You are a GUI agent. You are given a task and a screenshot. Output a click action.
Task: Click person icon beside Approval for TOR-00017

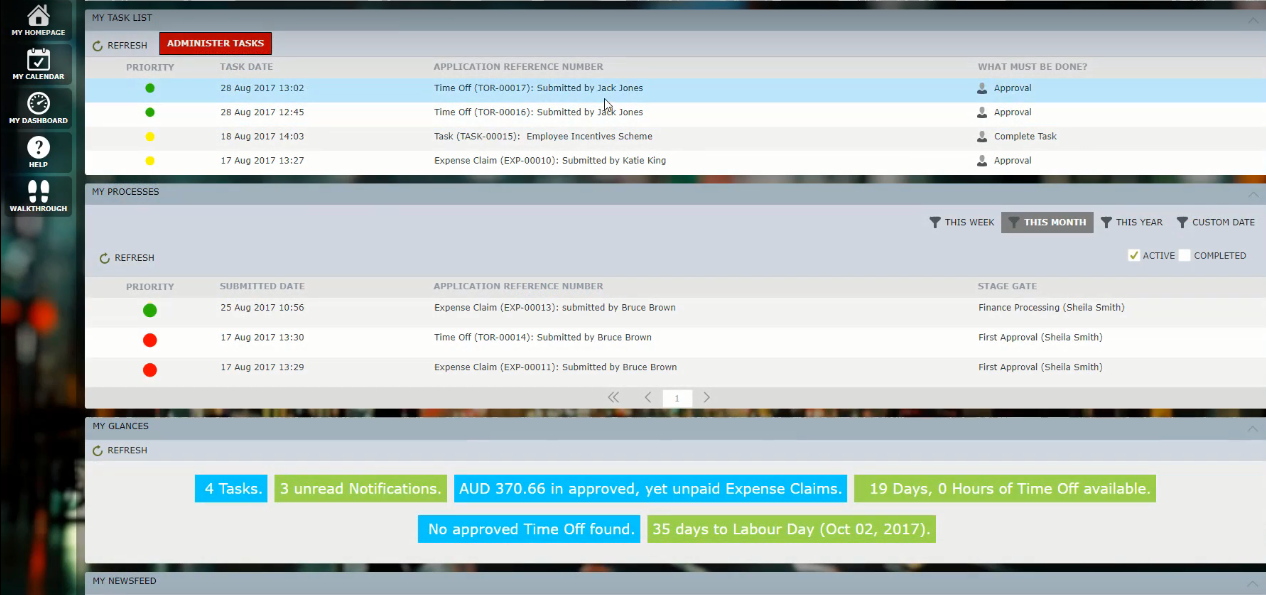(982, 88)
